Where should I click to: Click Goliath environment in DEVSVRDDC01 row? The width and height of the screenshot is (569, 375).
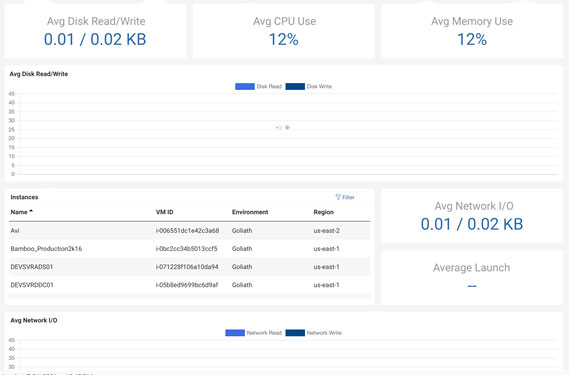click(x=242, y=285)
